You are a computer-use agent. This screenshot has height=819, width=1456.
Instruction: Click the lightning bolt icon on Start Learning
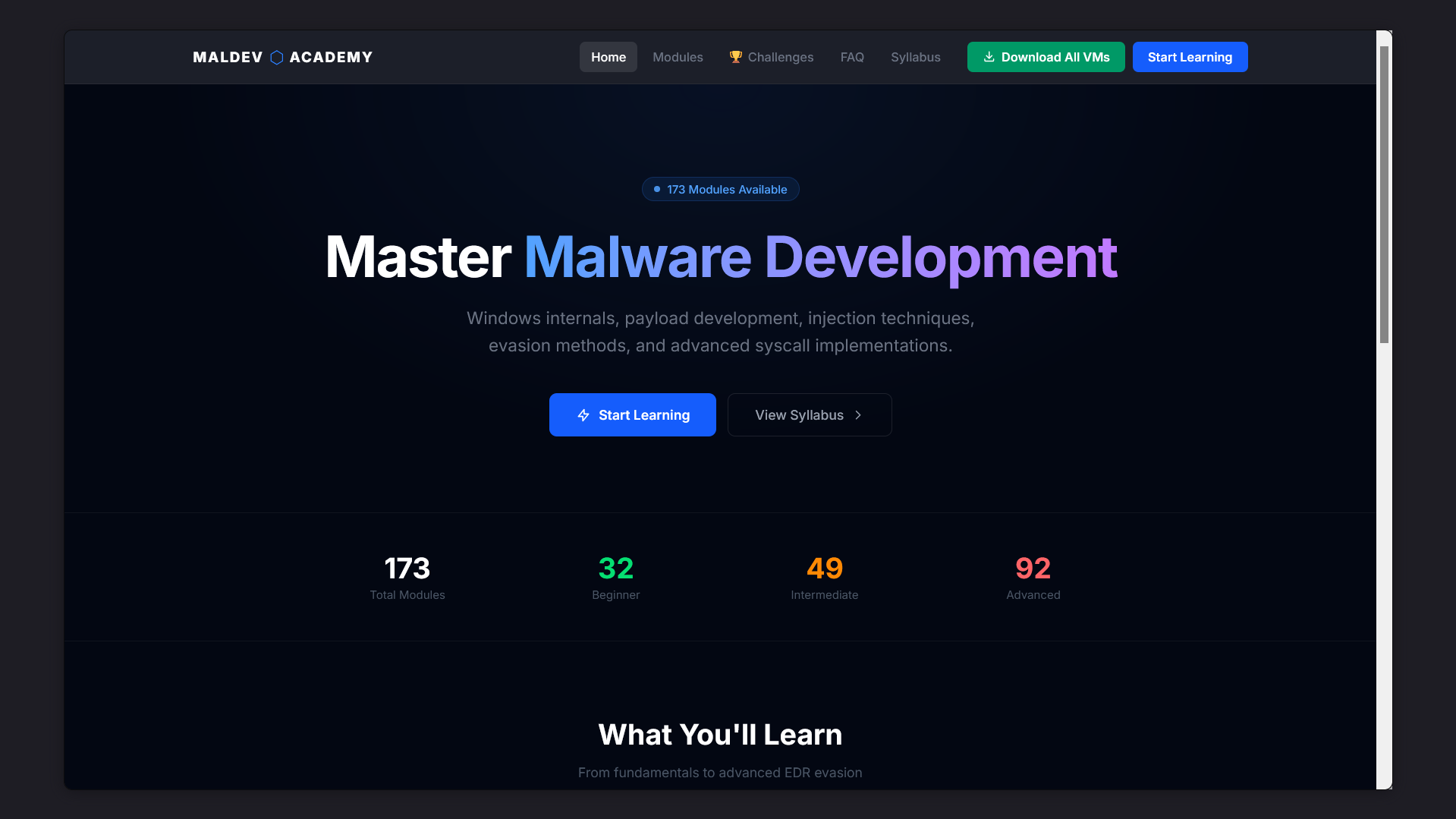click(583, 415)
